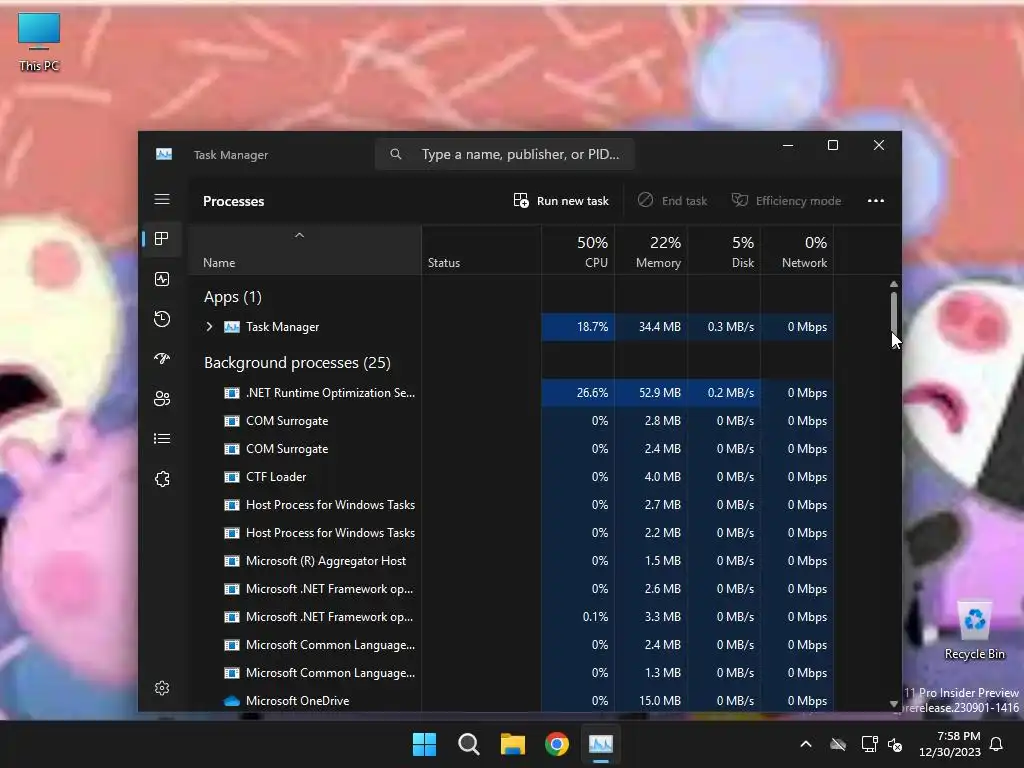Click the Microsoft OneDrive cloud process icon
The image size is (1024, 768).
coord(231,701)
